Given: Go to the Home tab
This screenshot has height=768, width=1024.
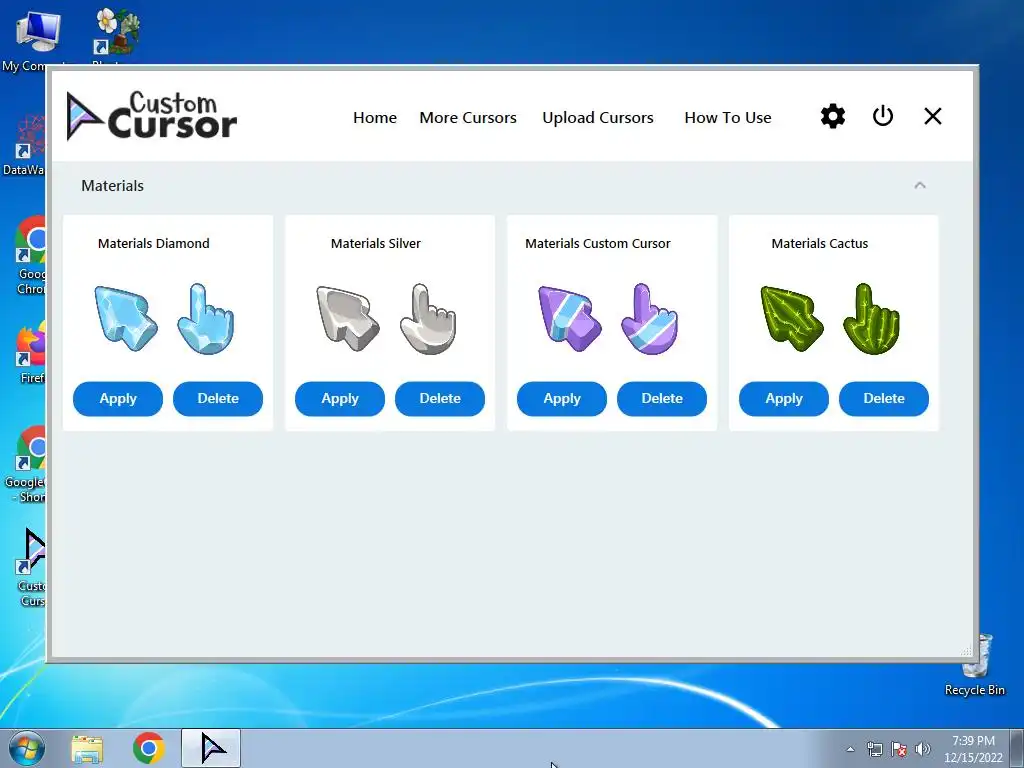Looking at the screenshot, I should click(375, 118).
